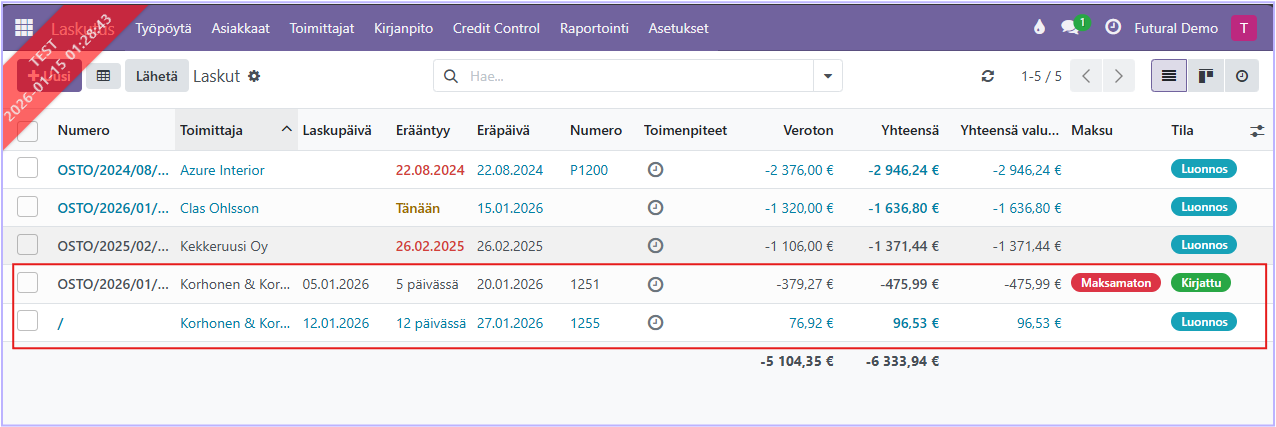This screenshot has width=1276, height=427.
Task: Open the activities clock icon in navbar
Action: tap(1112, 28)
